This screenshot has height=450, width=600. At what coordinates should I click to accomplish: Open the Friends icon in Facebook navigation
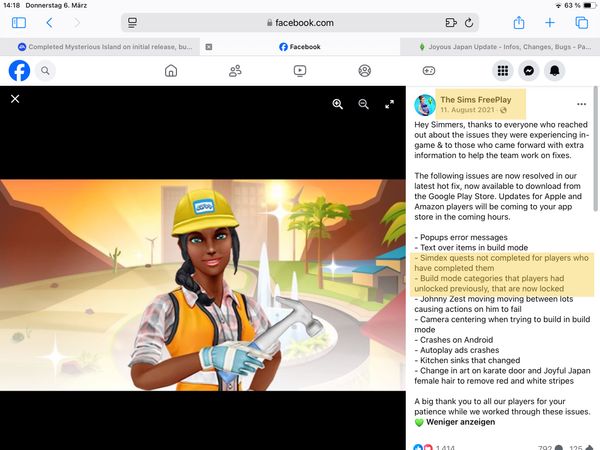[235, 70]
